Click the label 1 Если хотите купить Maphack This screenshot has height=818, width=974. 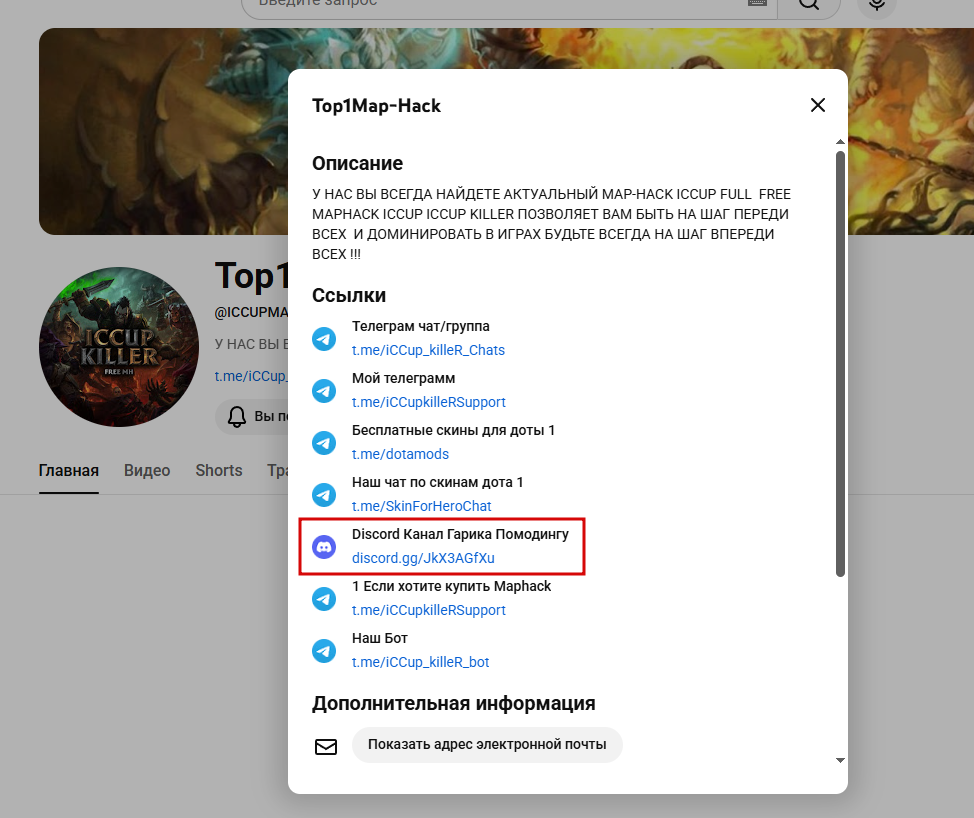click(x=452, y=586)
